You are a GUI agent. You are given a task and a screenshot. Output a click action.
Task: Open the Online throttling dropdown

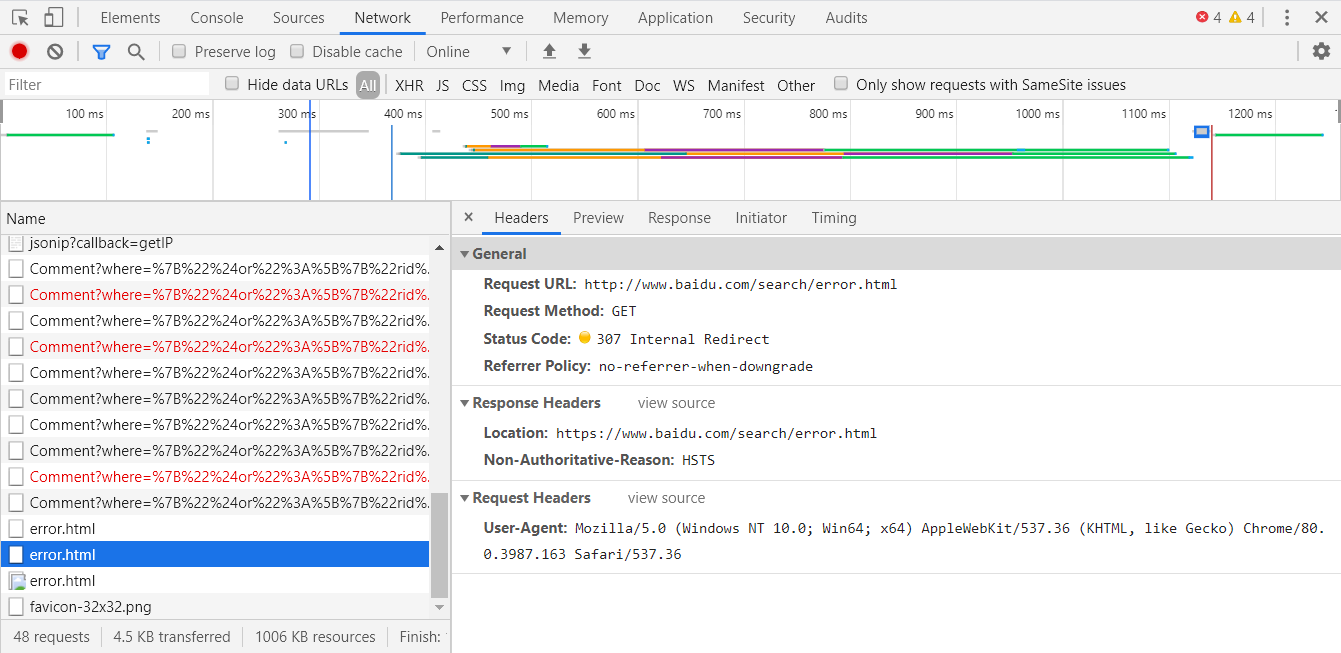(x=468, y=51)
